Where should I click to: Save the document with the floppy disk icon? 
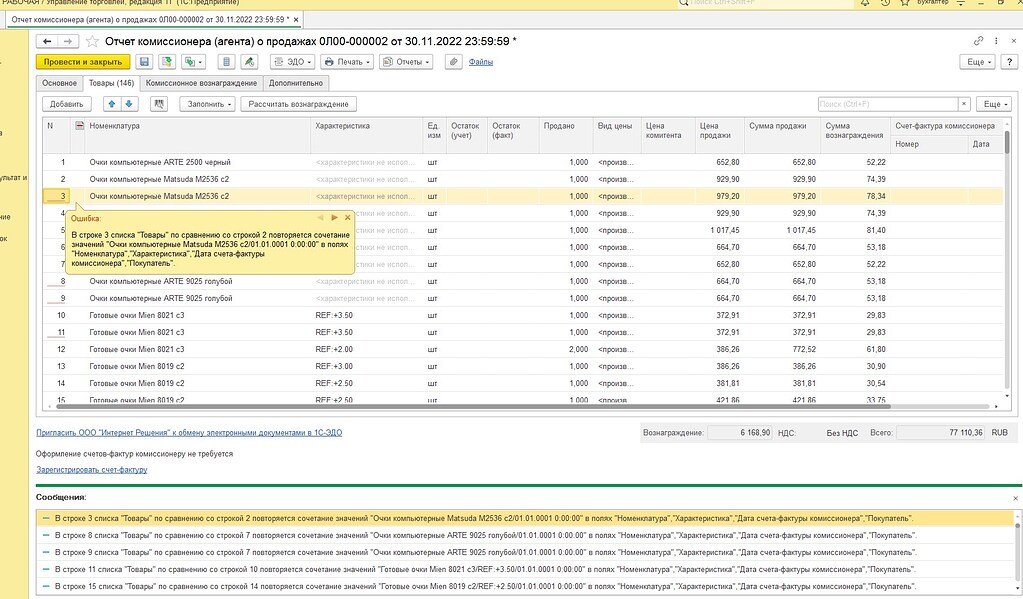tap(144, 62)
